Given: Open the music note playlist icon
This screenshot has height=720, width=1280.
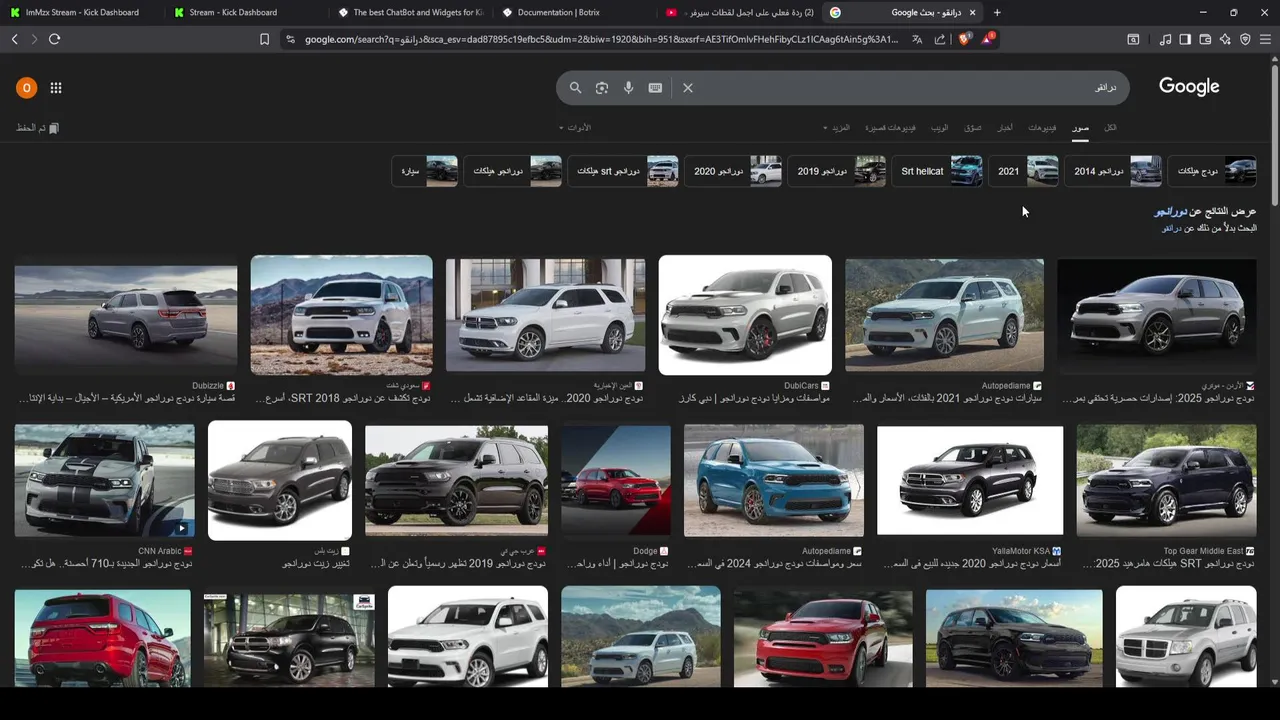Looking at the screenshot, I should [1165, 39].
